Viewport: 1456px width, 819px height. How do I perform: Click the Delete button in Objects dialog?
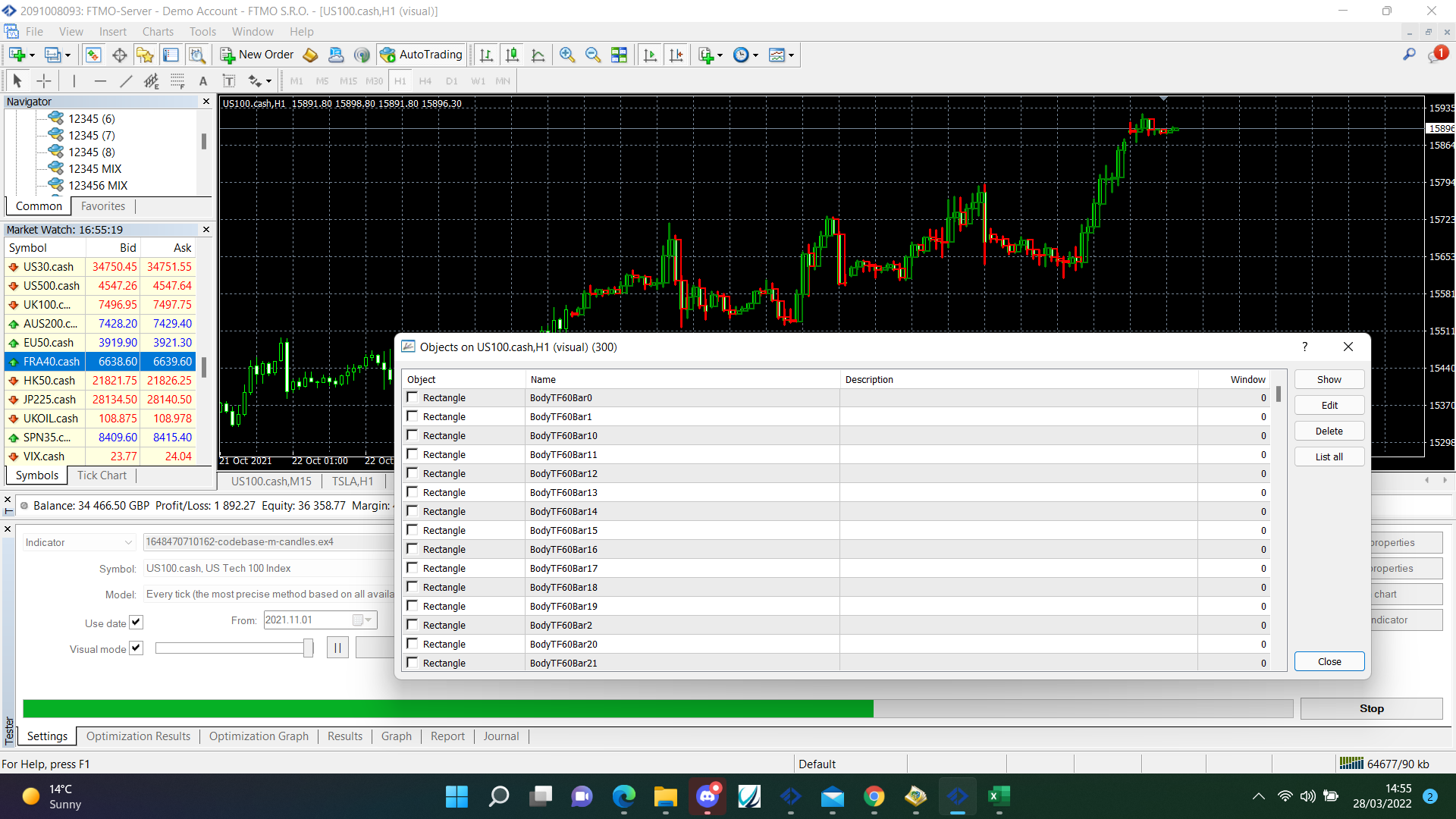pos(1329,431)
